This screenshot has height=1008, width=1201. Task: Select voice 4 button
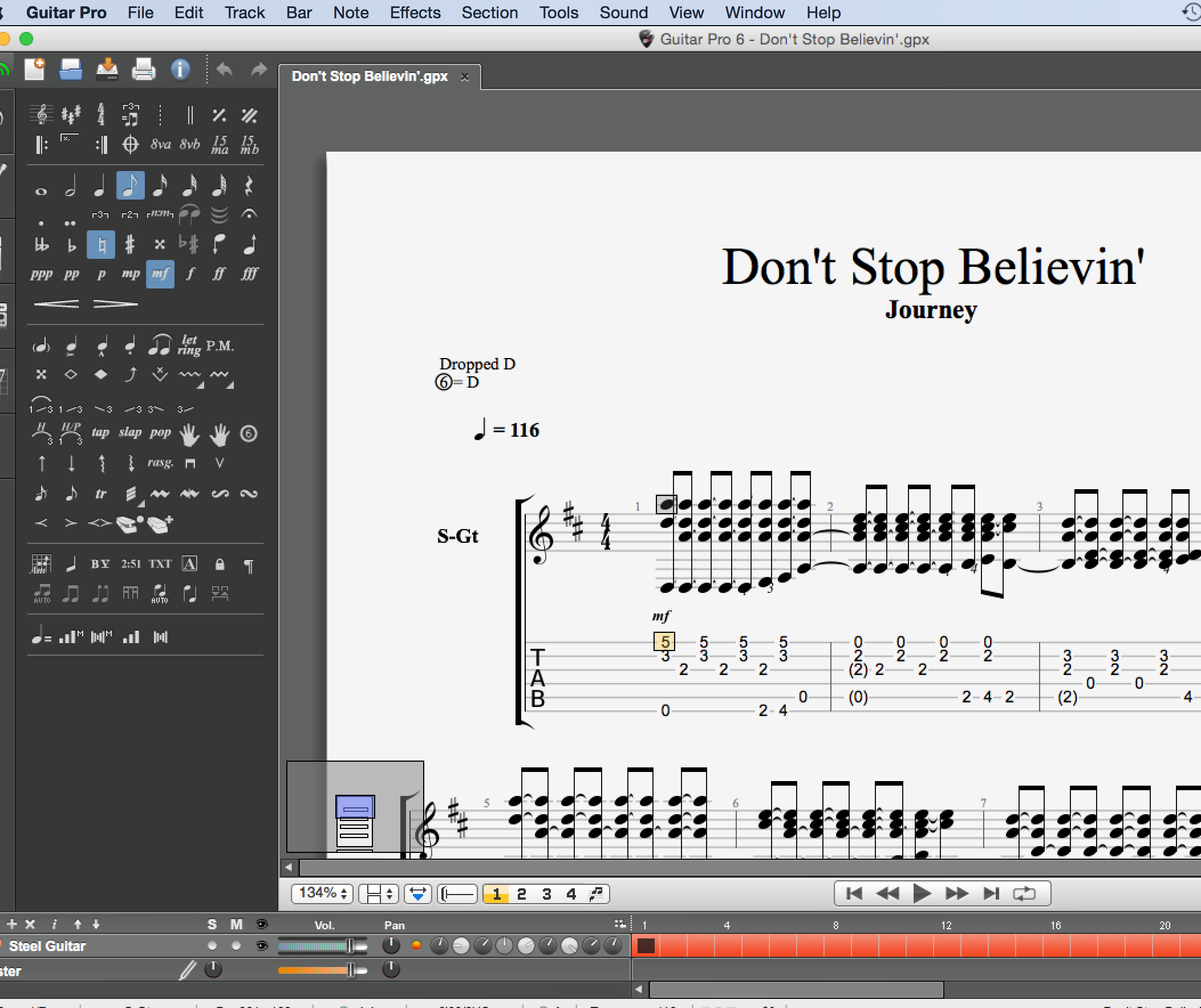[571, 893]
